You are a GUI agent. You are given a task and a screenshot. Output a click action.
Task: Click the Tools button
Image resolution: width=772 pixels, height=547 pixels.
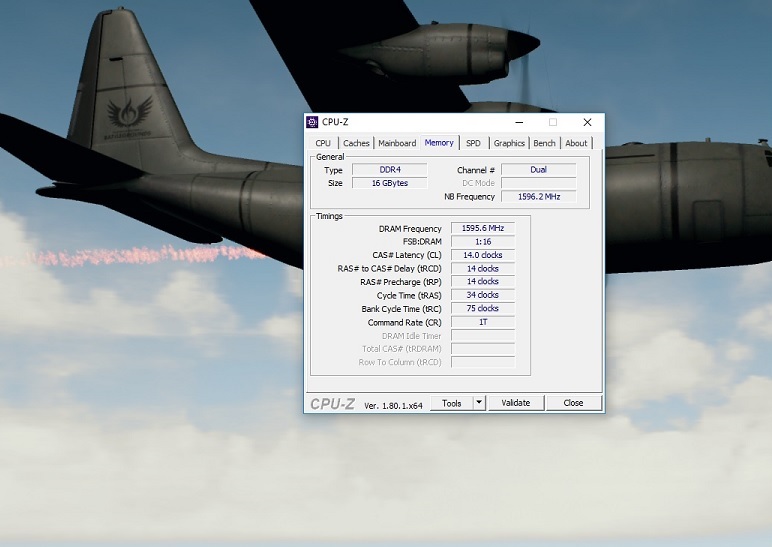tap(451, 403)
